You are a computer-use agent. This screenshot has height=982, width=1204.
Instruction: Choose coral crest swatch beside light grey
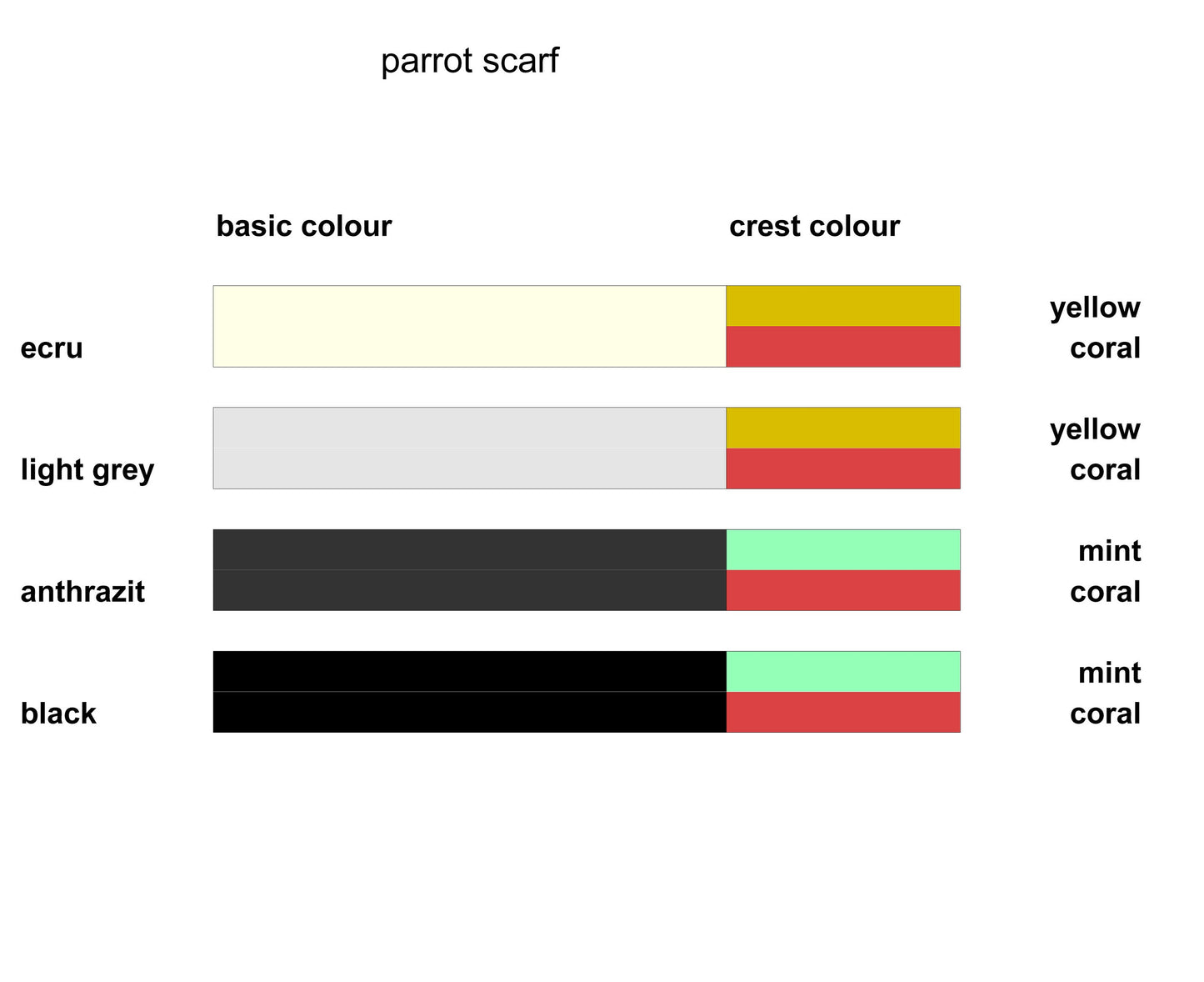click(x=842, y=468)
